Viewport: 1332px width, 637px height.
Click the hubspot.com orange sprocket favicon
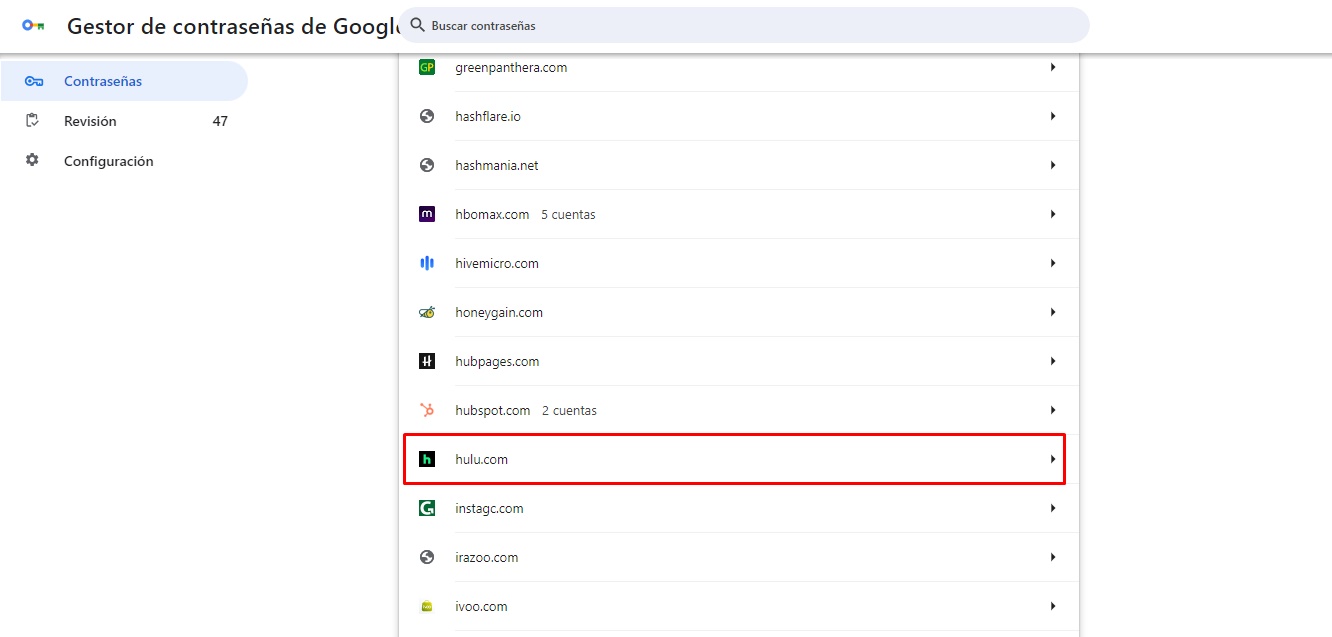(427, 410)
